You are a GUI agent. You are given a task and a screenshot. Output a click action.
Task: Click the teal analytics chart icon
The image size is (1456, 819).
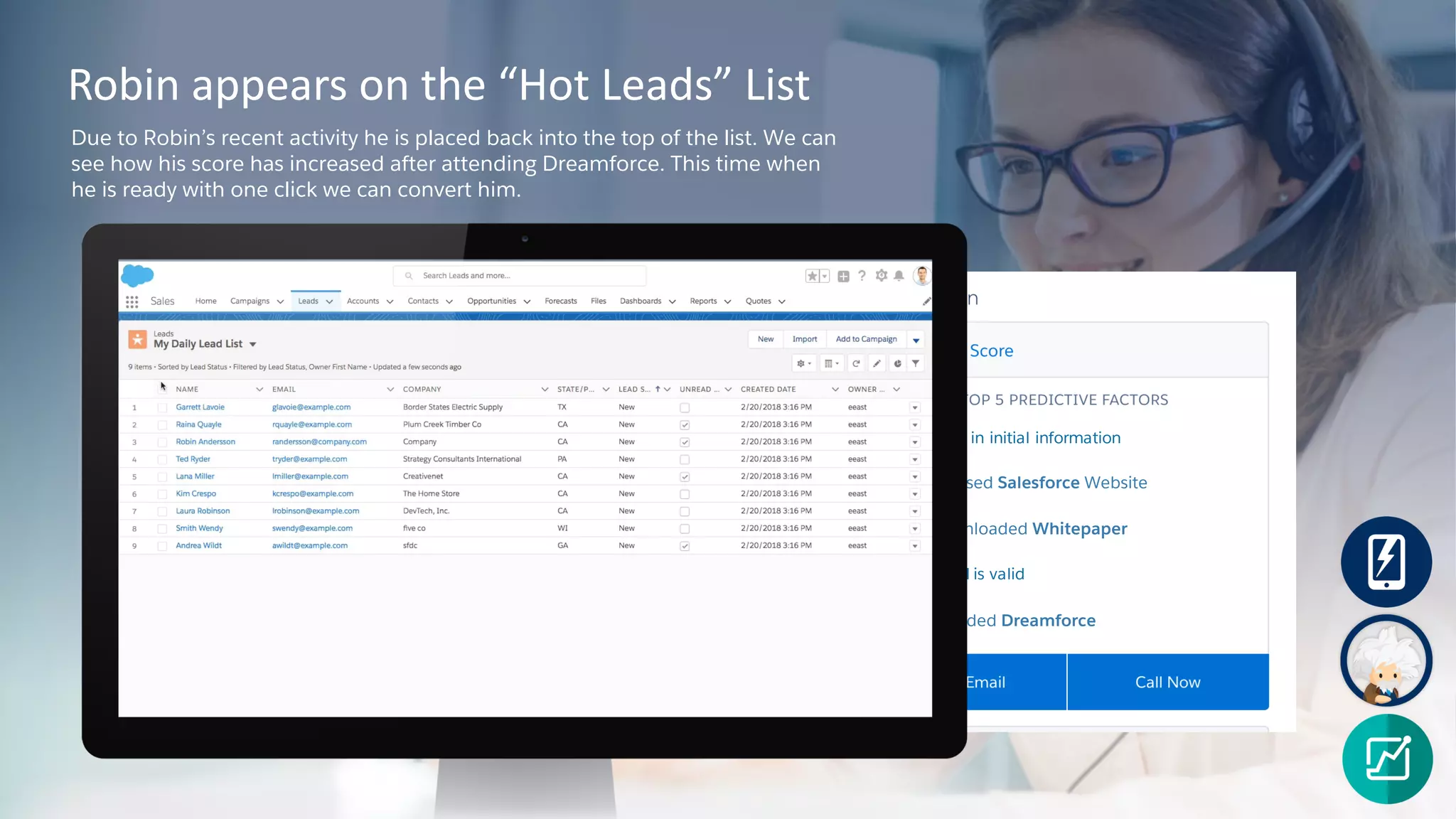(x=1387, y=759)
